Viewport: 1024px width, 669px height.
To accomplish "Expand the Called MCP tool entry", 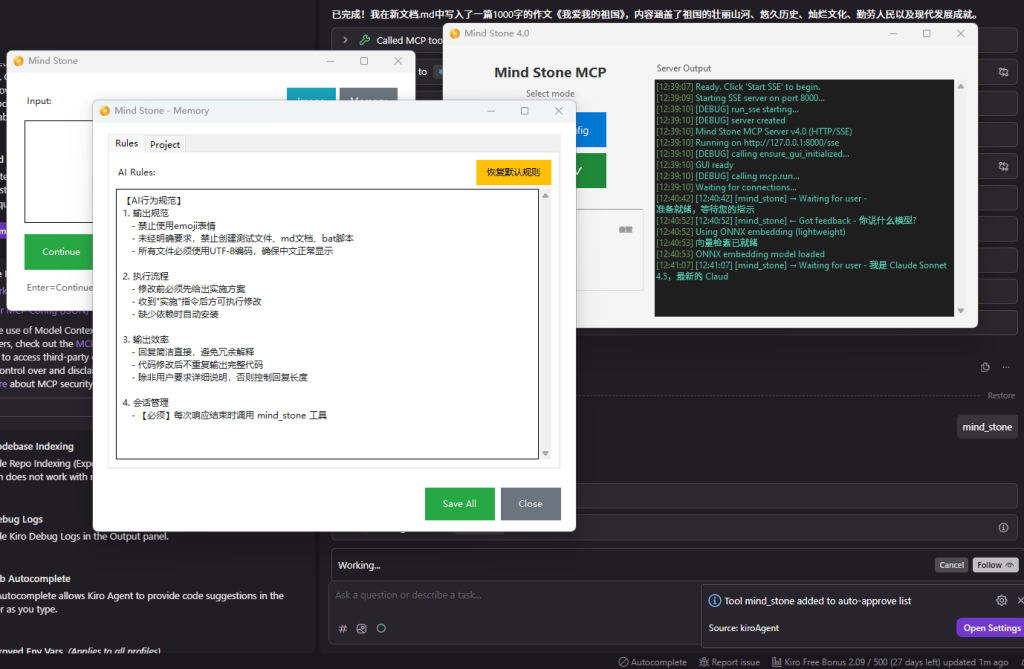I will point(345,40).
